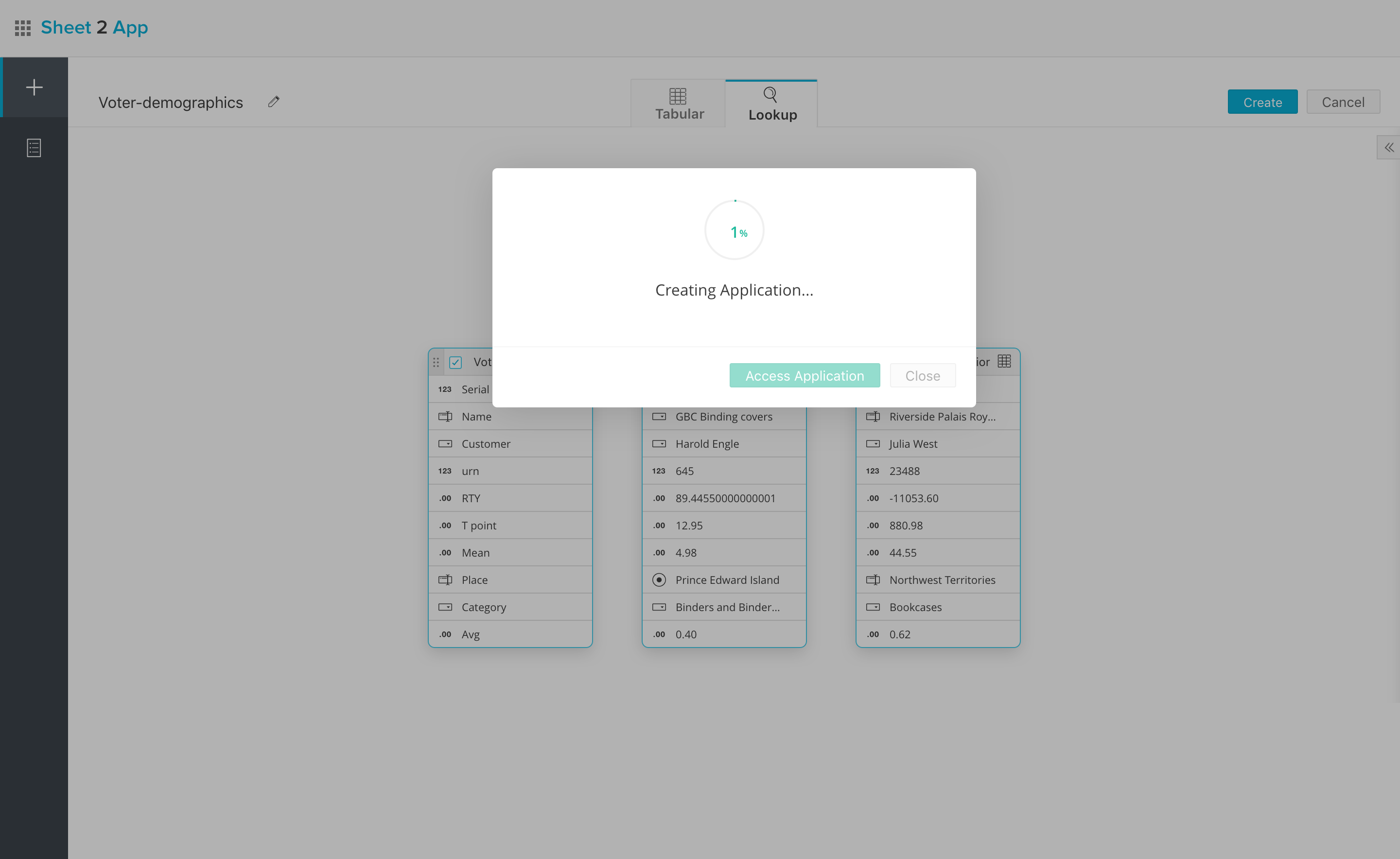This screenshot has height=859, width=1400.
Task: Click the dropdown icon beside Category
Action: [x=445, y=607]
